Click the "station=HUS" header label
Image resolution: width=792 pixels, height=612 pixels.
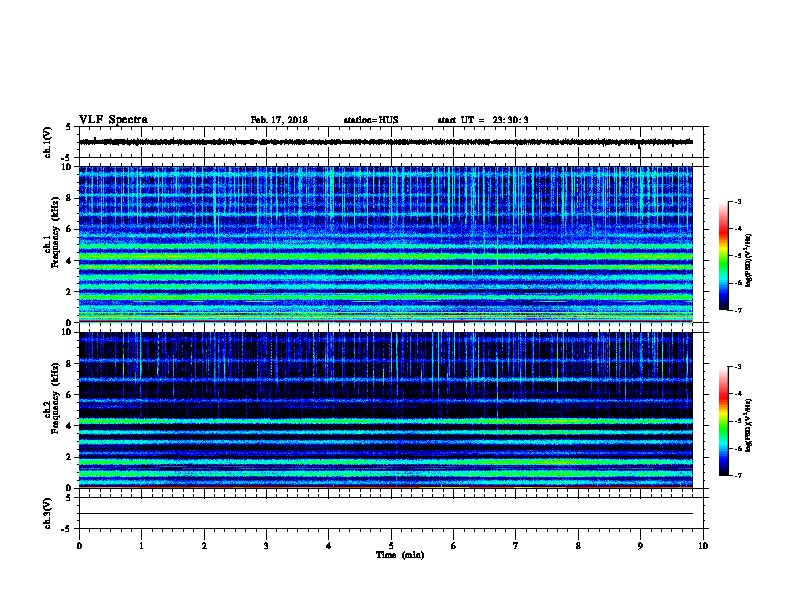click(371, 120)
